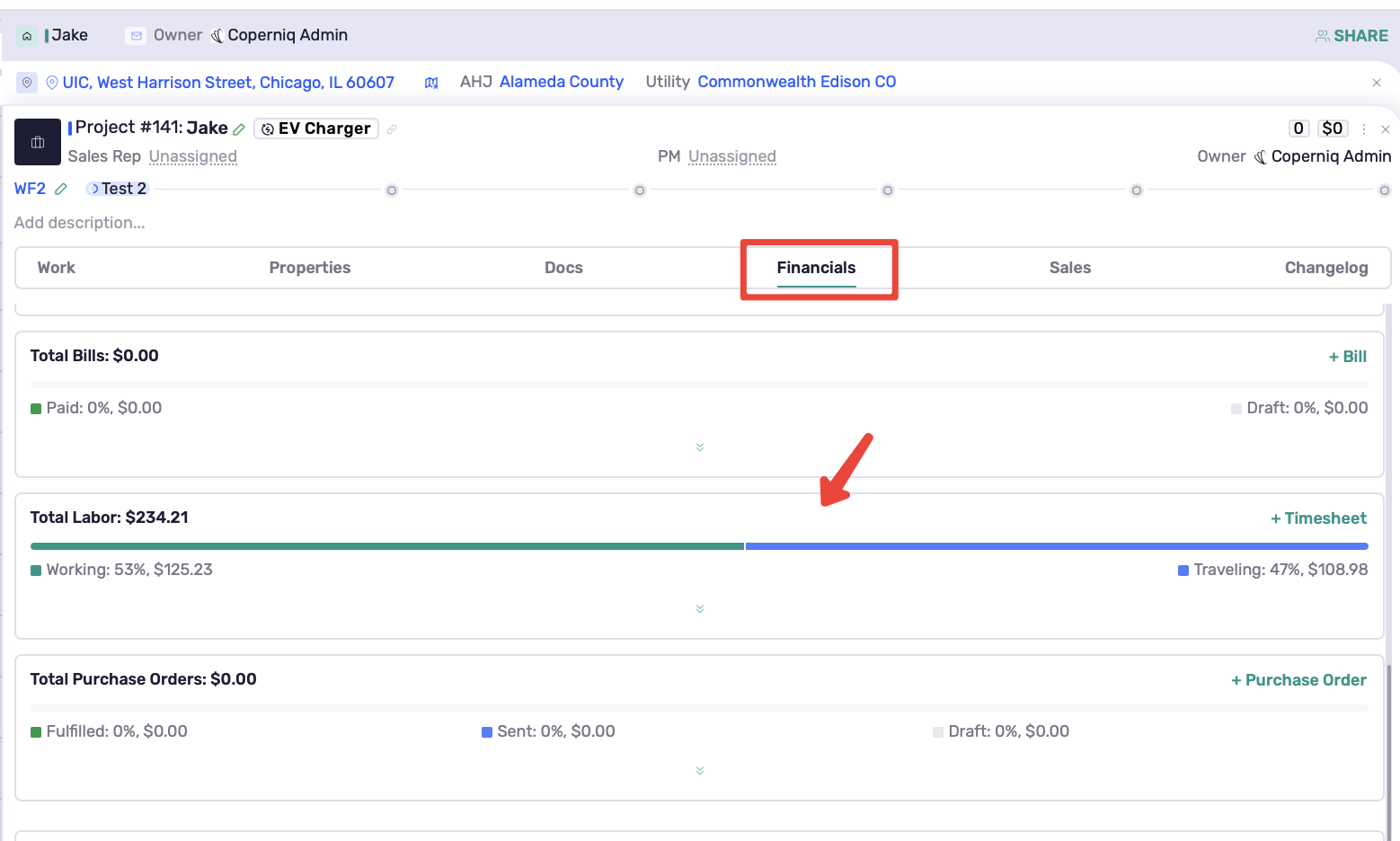Switch to the Properties tab
The width and height of the screenshot is (1400, 841).
click(x=310, y=268)
